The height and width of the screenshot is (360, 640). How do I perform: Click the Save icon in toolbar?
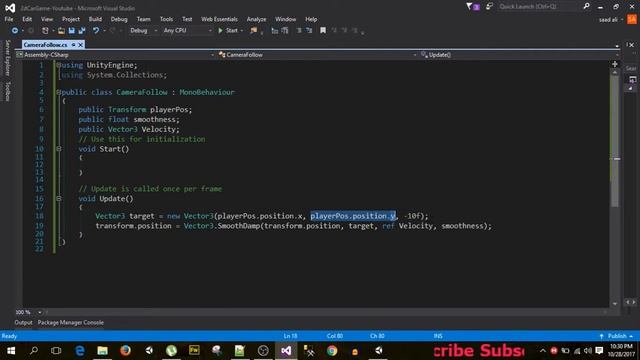point(71,31)
